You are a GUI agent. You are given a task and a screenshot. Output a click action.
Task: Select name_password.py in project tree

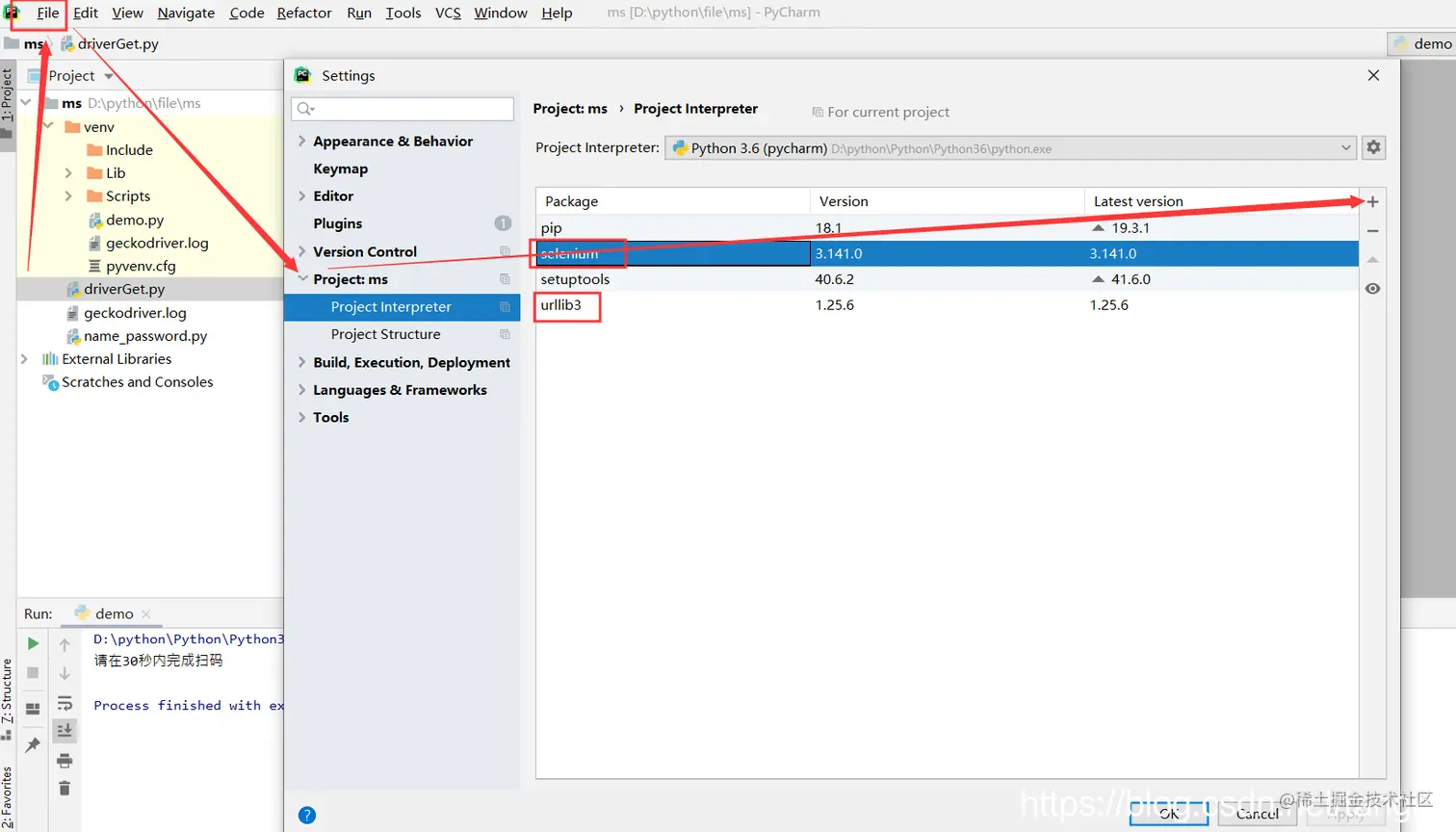point(144,336)
